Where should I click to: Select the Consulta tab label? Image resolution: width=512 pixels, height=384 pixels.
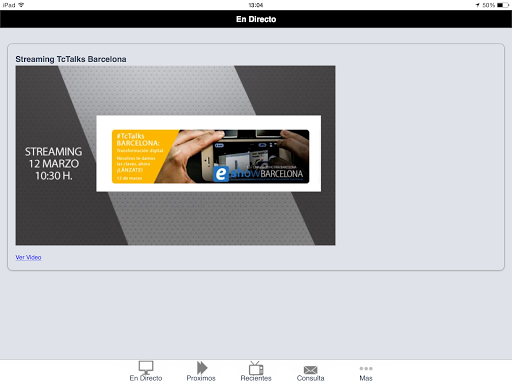click(310, 378)
